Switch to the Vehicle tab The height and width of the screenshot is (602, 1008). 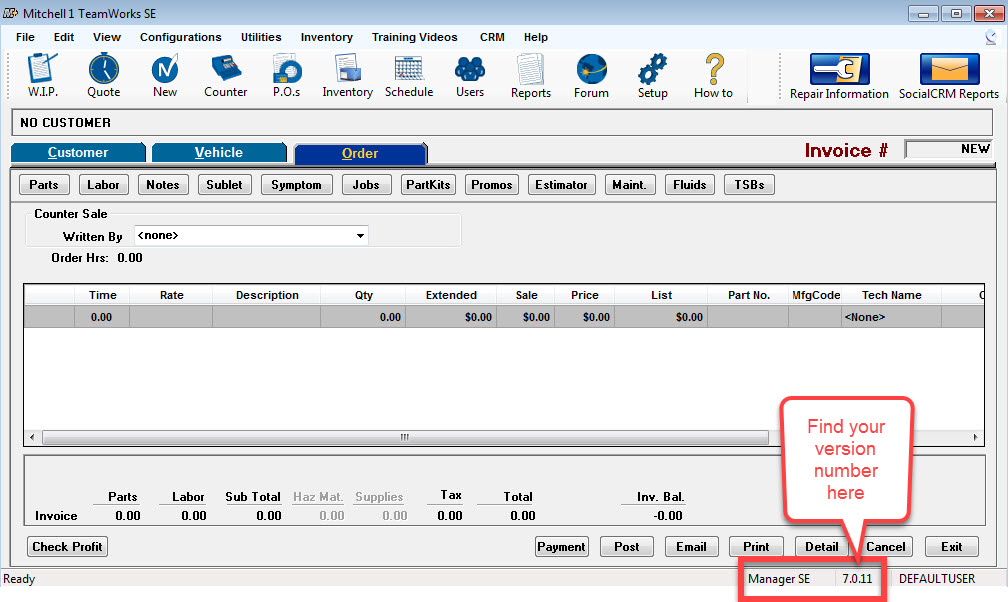[x=219, y=153]
